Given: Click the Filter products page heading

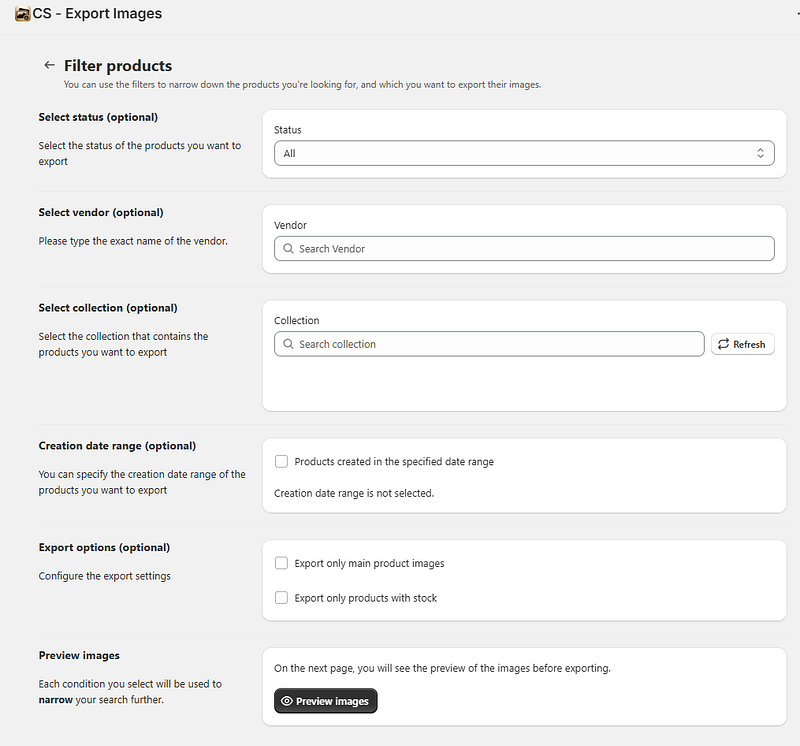Looking at the screenshot, I should pos(118,66).
